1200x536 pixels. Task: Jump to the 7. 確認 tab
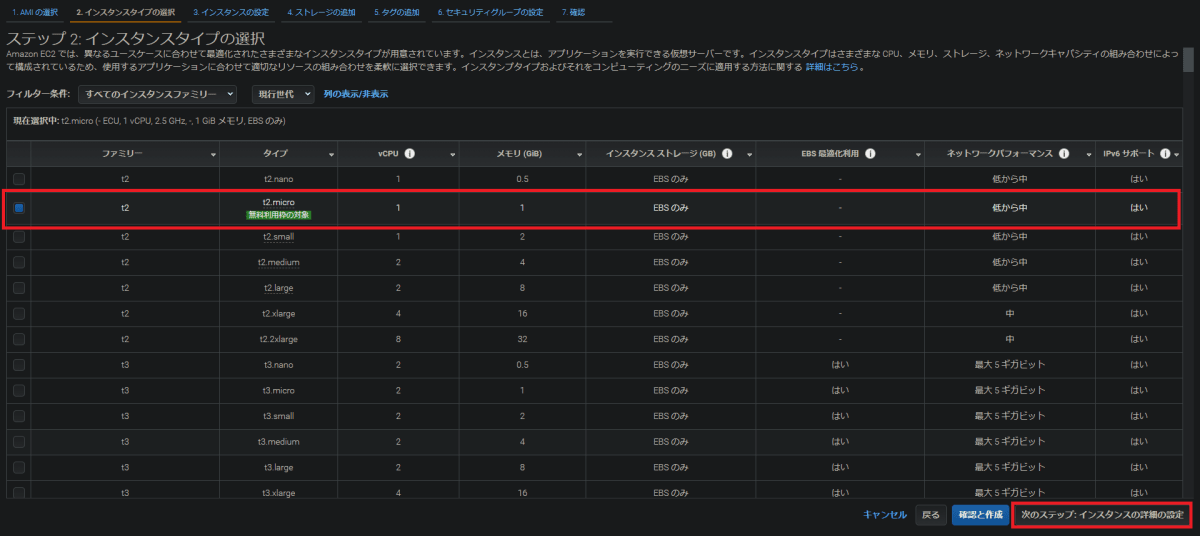[573, 12]
